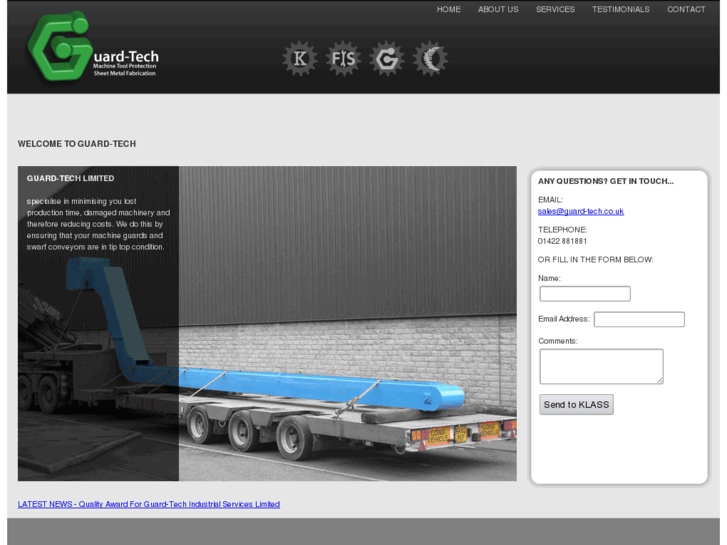Screen dimensions: 727x545
Task: Click the 'specialise in minimising' description paragraph
Action: point(98,224)
